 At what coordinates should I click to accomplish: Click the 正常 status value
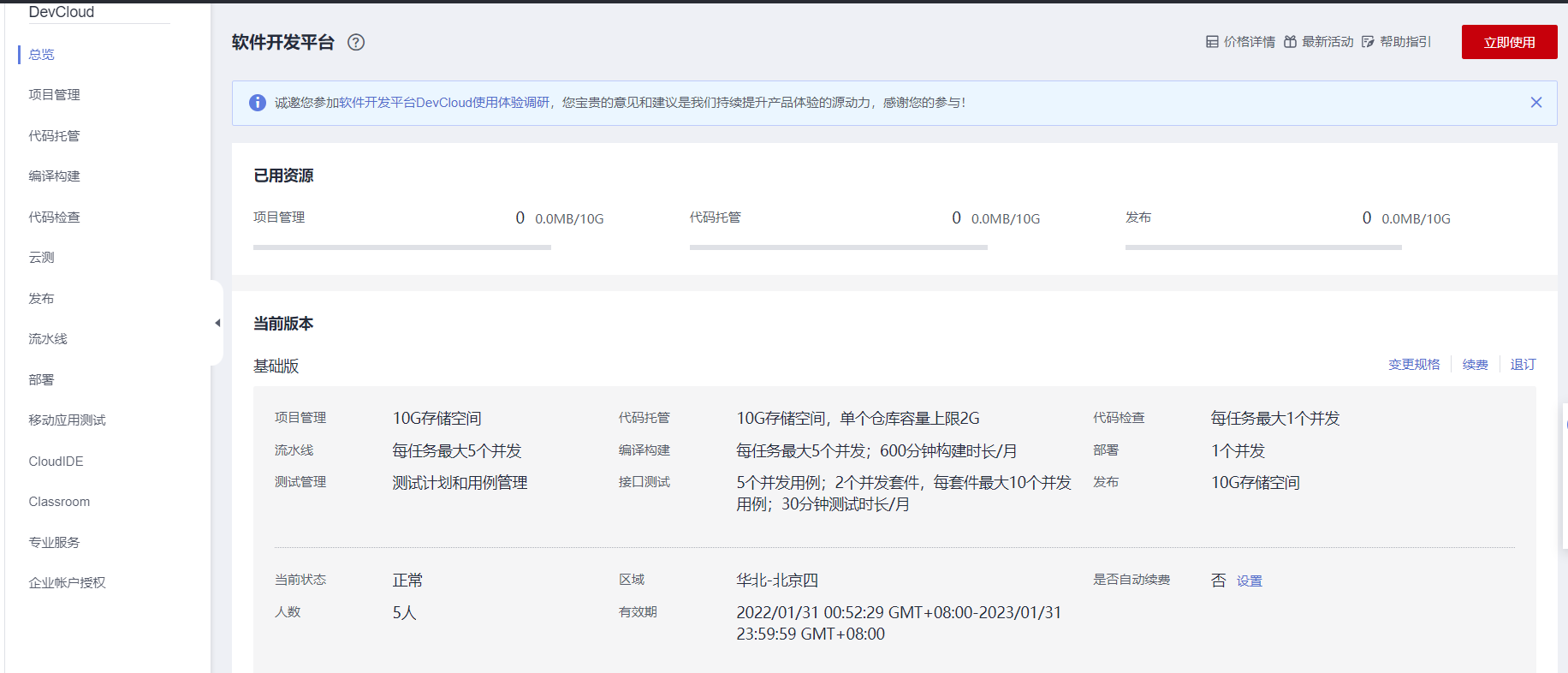(407, 581)
